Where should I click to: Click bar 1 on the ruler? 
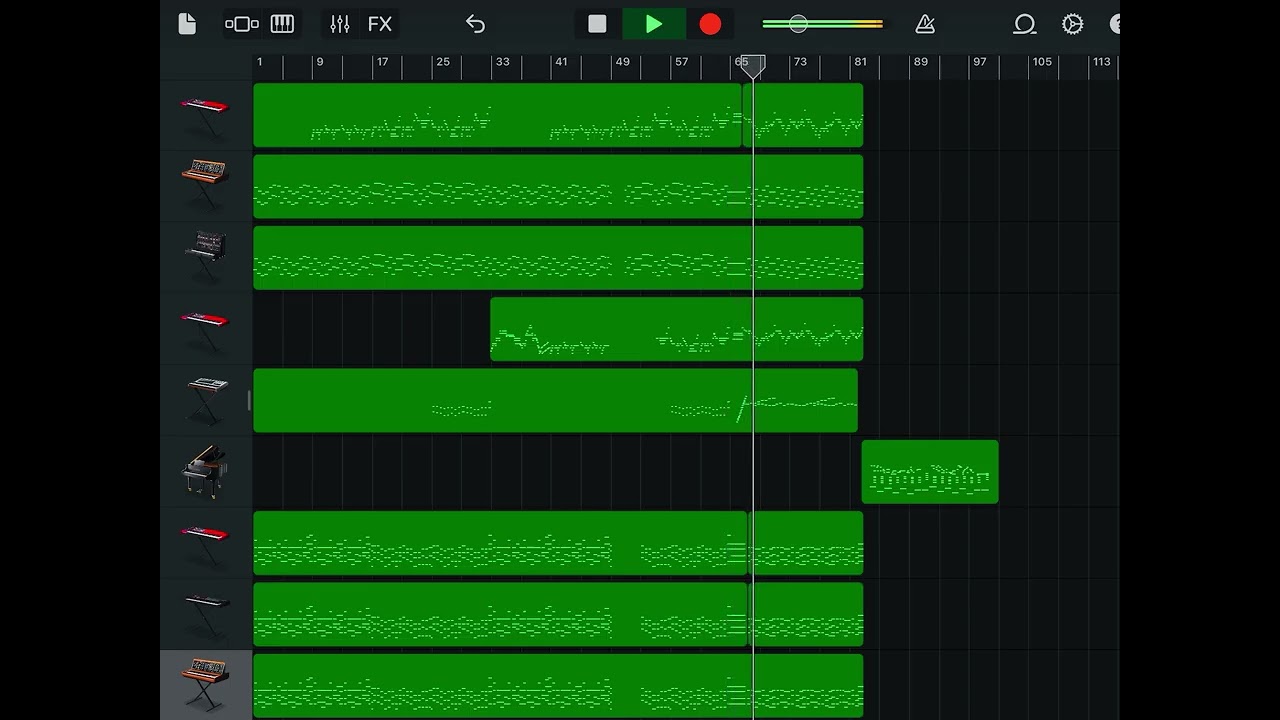(x=259, y=62)
